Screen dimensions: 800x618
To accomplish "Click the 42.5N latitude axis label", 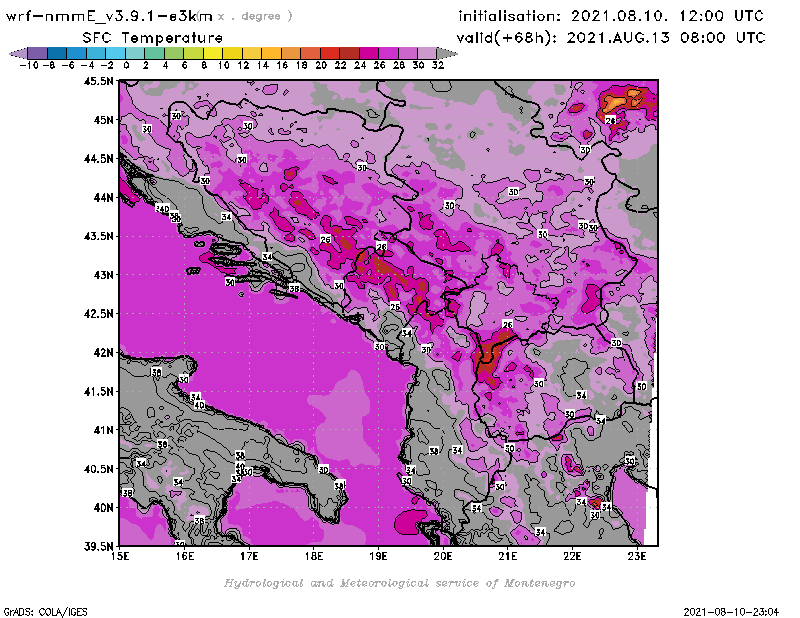I will (99, 314).
